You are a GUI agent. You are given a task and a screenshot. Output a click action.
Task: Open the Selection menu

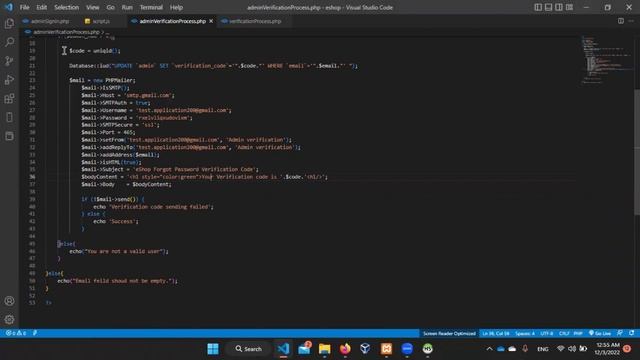(67, 7)
